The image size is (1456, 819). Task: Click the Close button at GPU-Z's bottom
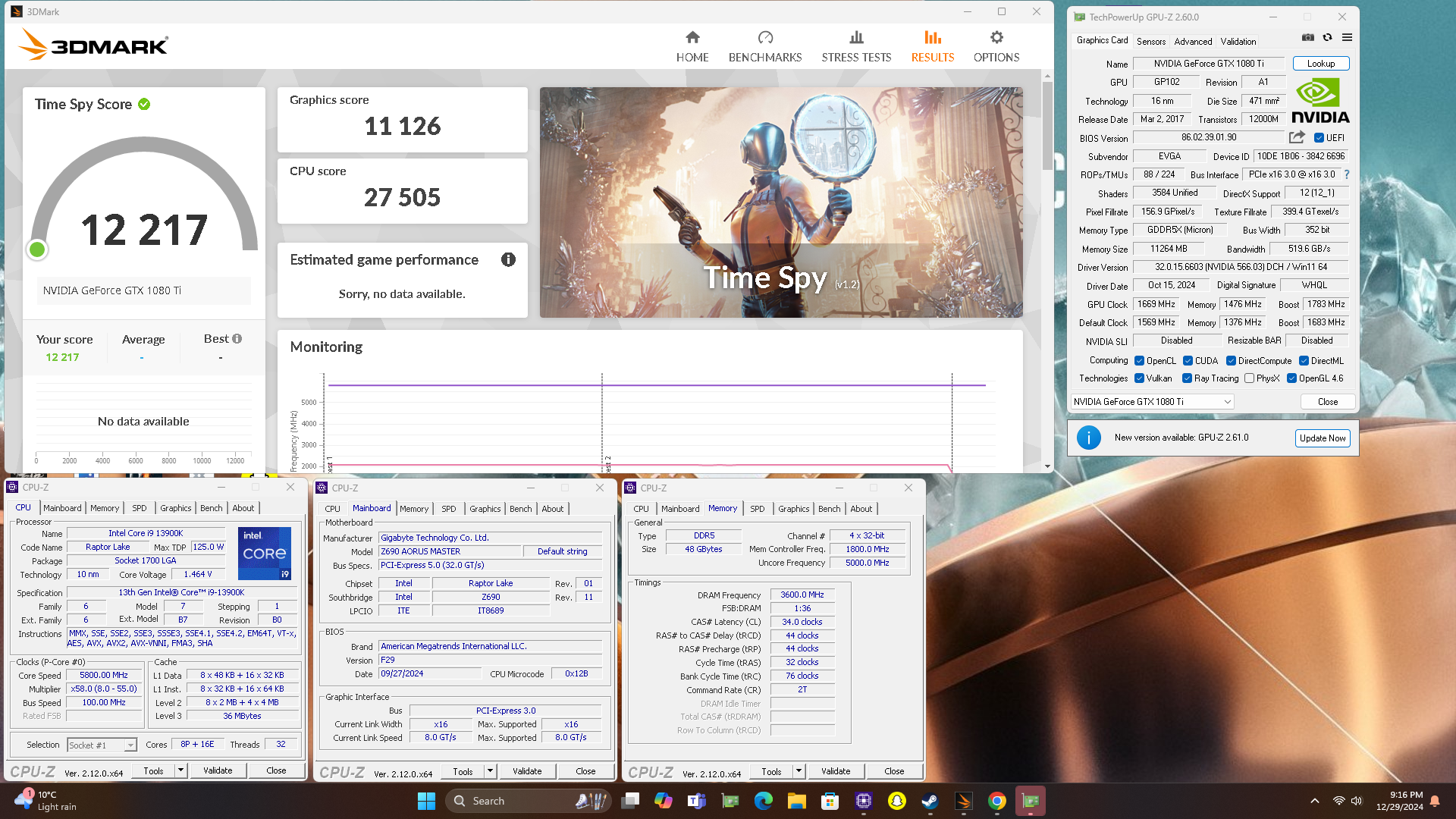[1328, 402]
